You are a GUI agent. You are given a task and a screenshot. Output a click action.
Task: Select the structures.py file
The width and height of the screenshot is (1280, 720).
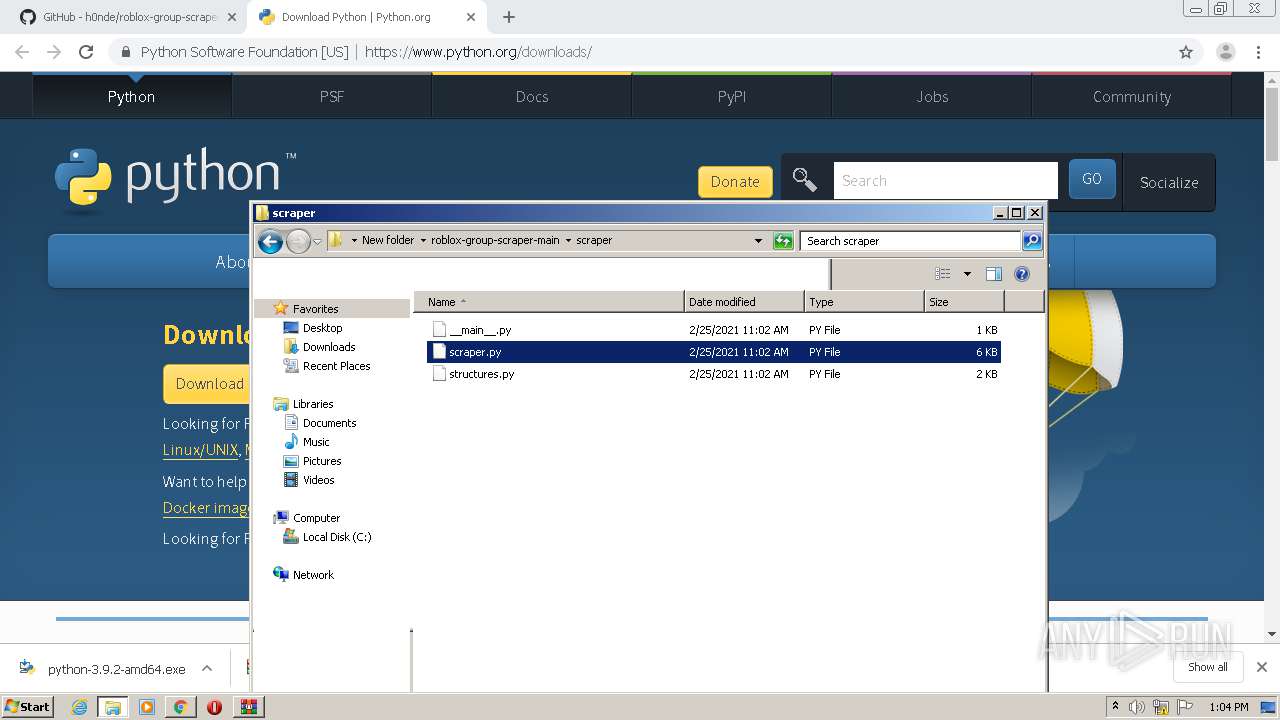coord(714,374)
